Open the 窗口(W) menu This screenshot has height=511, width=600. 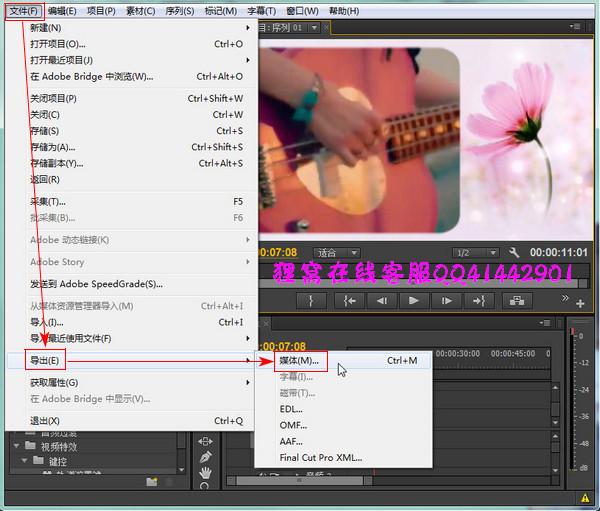coord(302,11)
